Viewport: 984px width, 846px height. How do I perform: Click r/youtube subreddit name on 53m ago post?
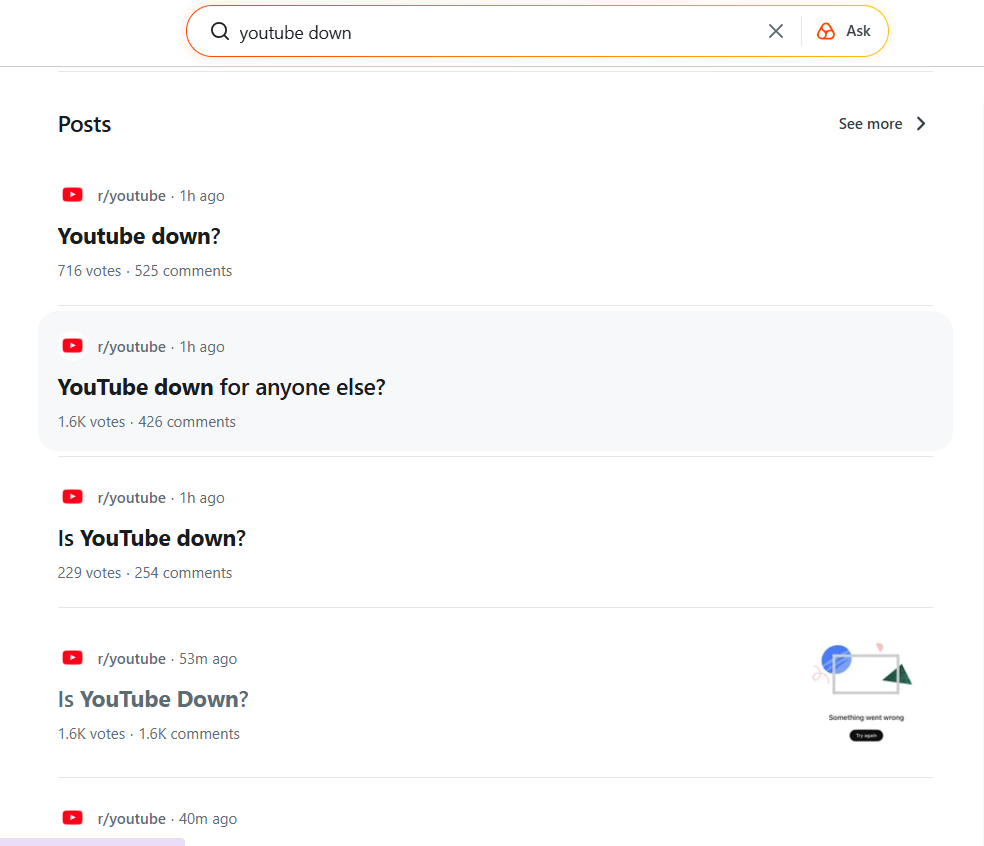click(x=131, y=659)
